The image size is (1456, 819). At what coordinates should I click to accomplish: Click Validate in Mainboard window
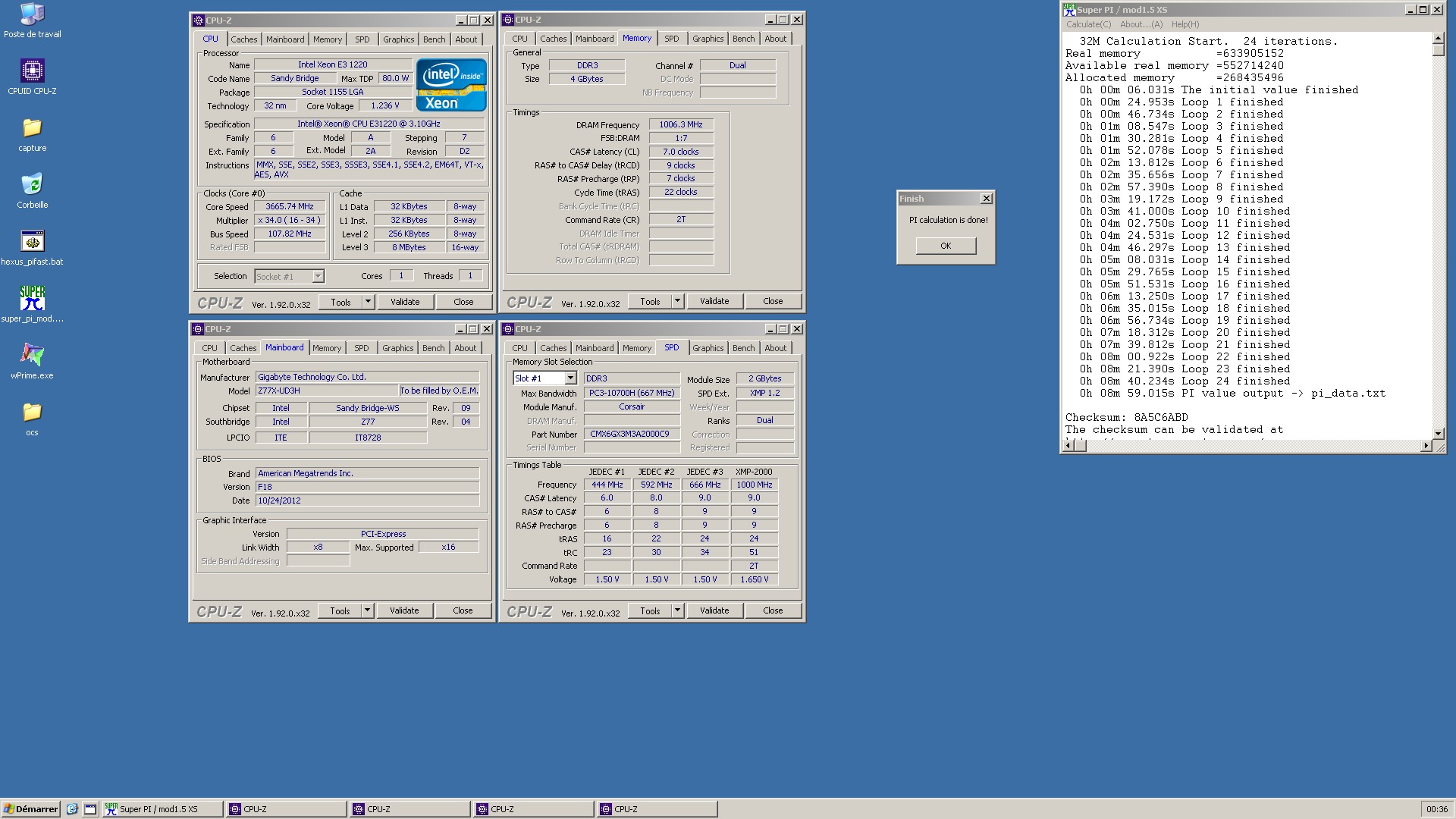coord(404,610)
